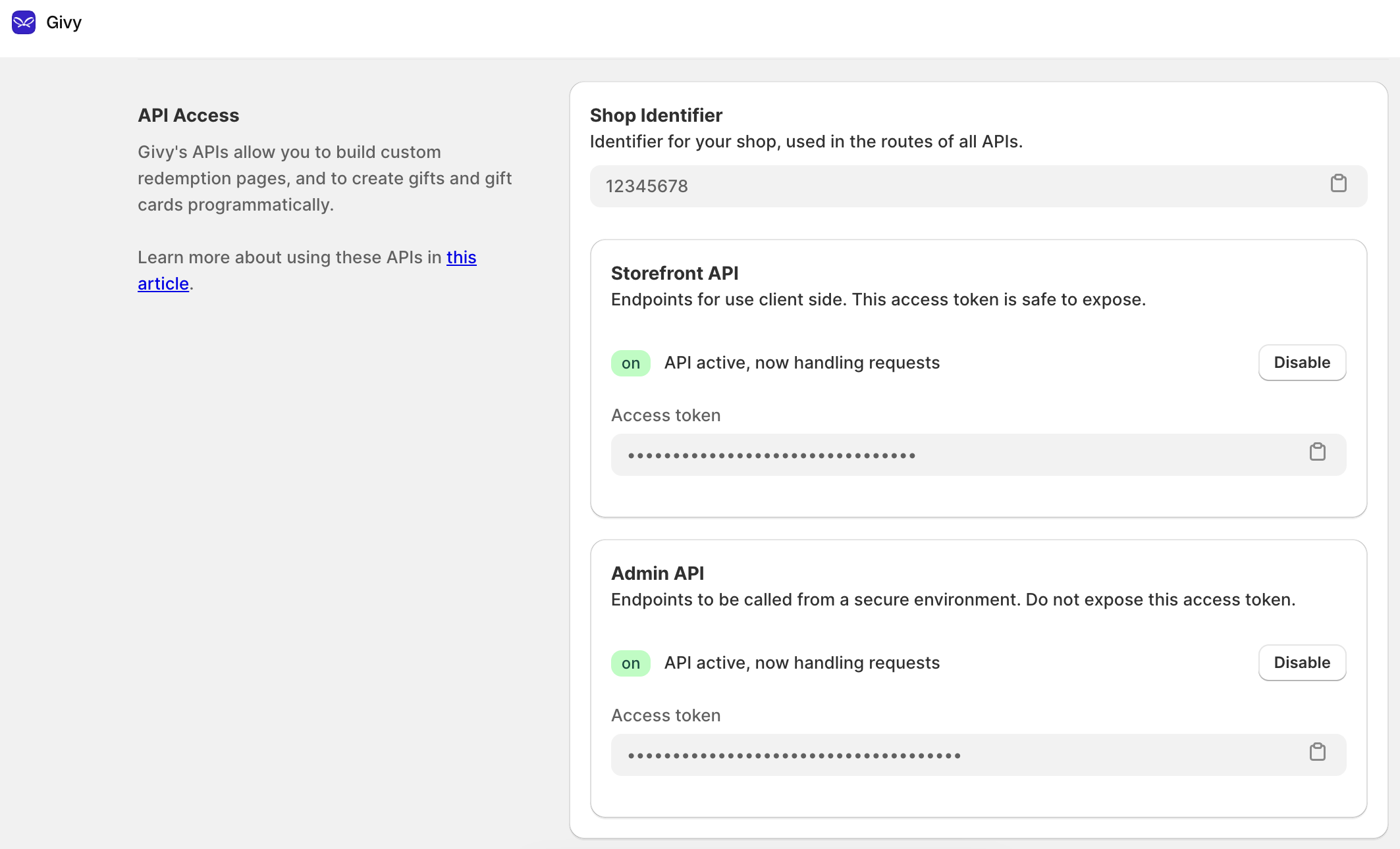Viewport: 1400px width, 849px height.
Task: Click 'Givy's APIs allow you to build' paragraph
Action: pyautogui.click(x=325, y=178)
